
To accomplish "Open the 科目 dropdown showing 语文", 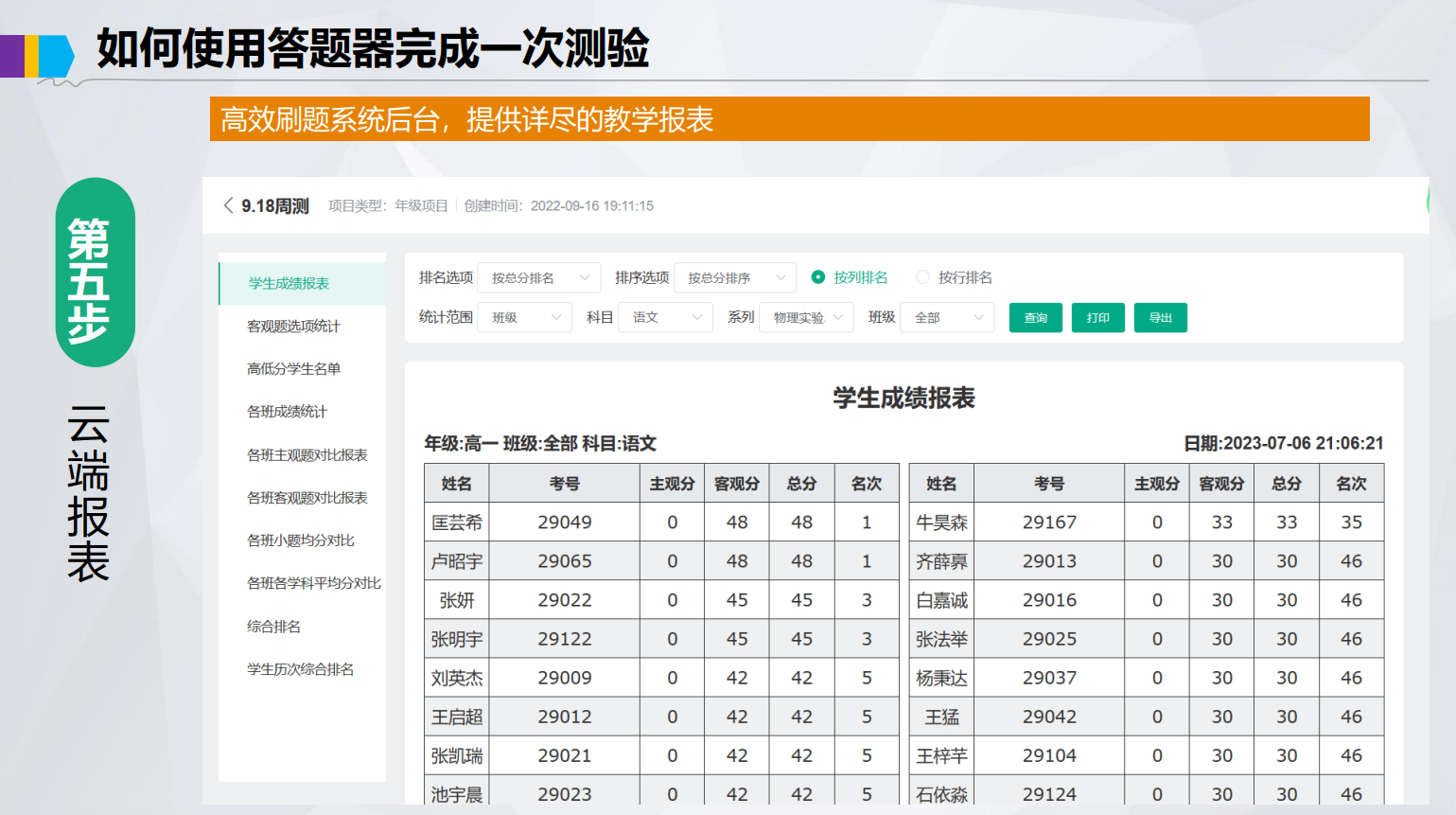I will pos(666,318).
